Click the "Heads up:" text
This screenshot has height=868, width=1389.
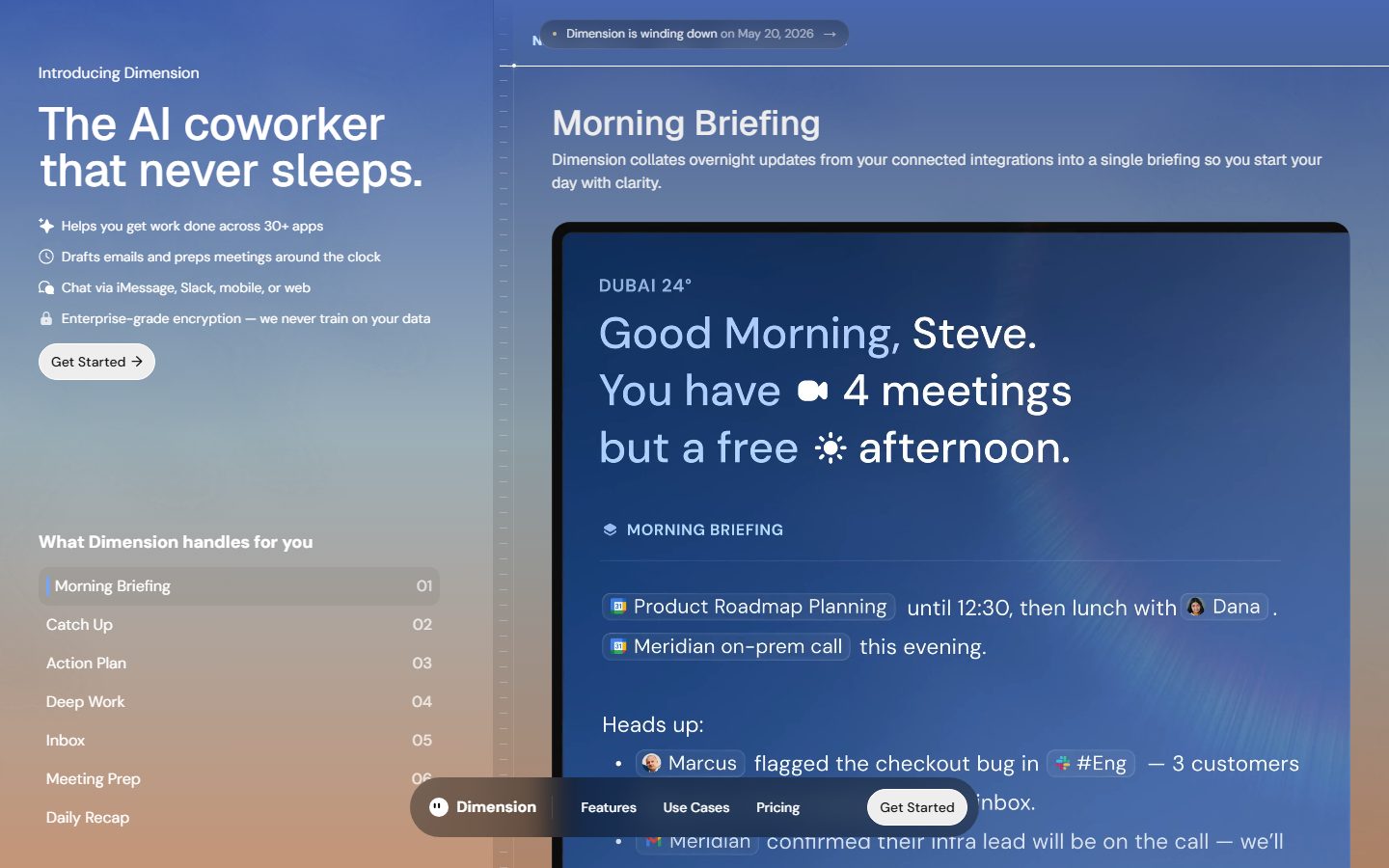point(653,724)
